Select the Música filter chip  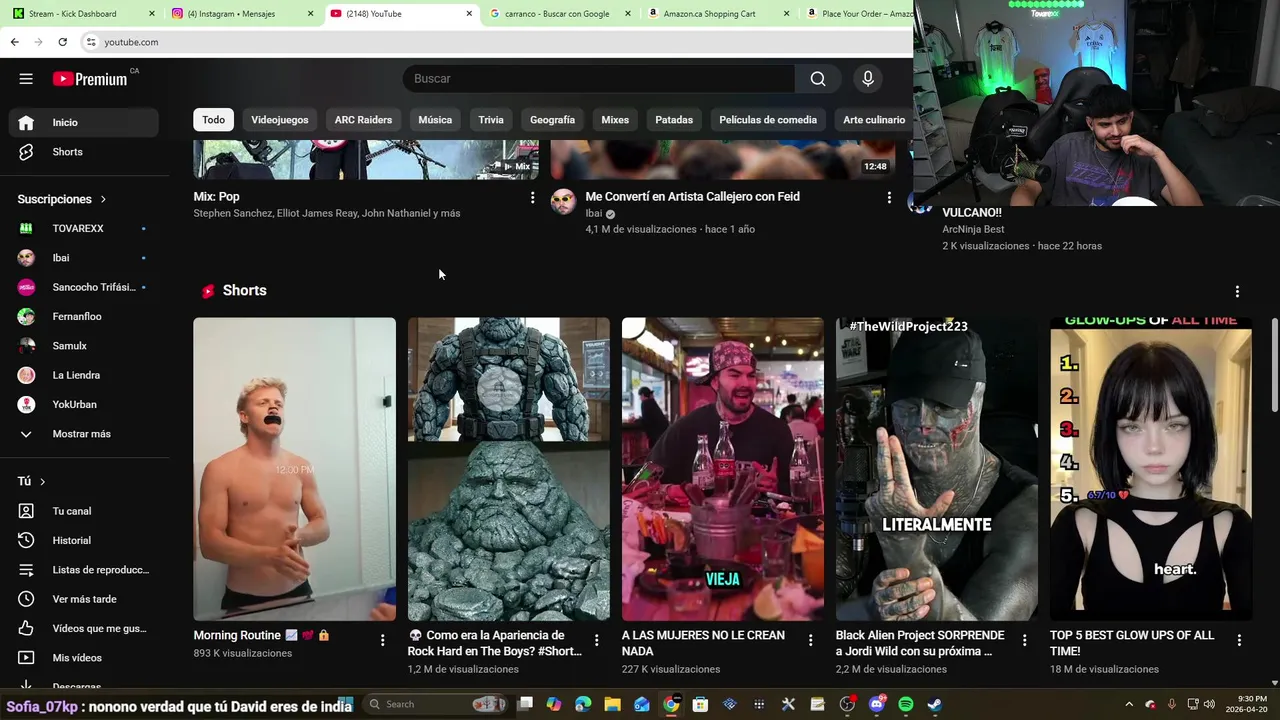pyautogui.click(x=435, y=120)
